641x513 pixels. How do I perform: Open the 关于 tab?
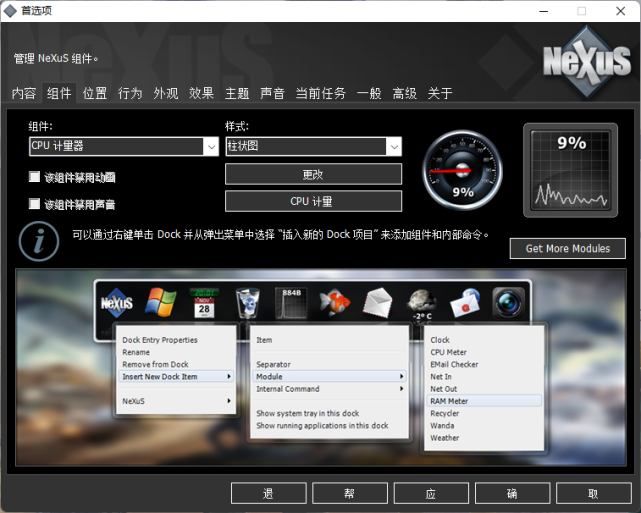(x=440, y=93)
